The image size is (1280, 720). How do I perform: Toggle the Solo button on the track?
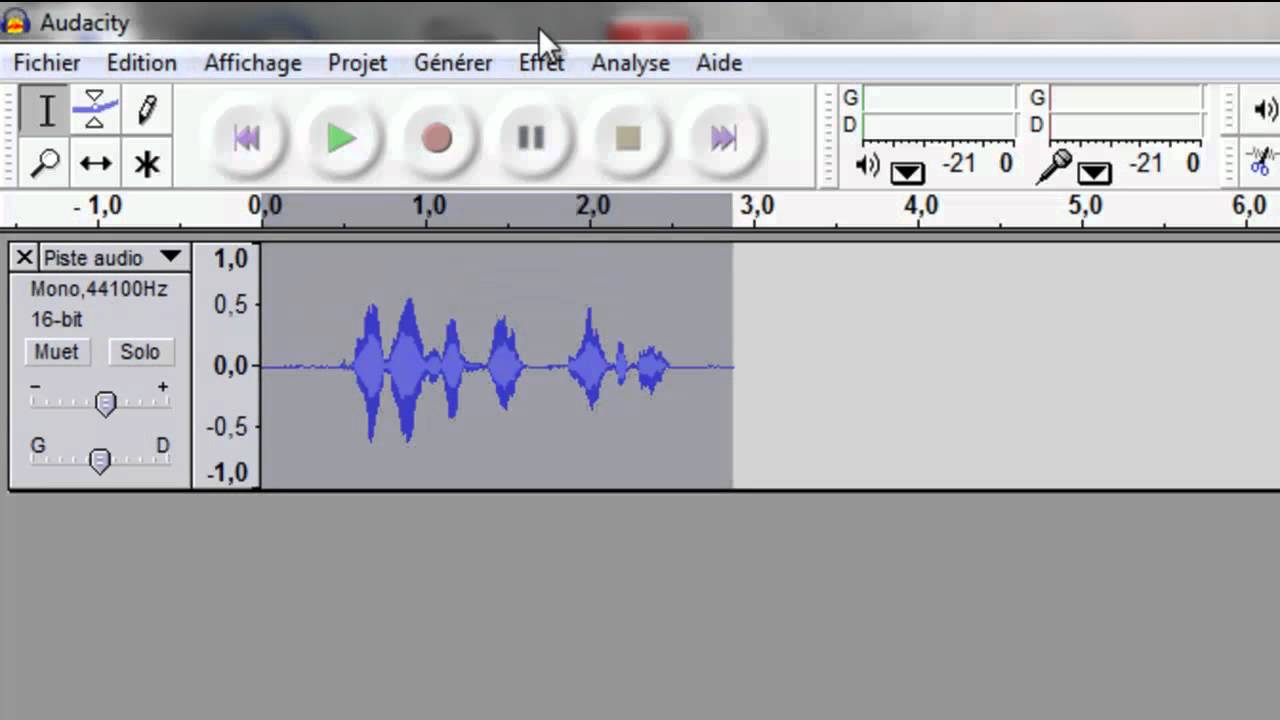[140, 352]
